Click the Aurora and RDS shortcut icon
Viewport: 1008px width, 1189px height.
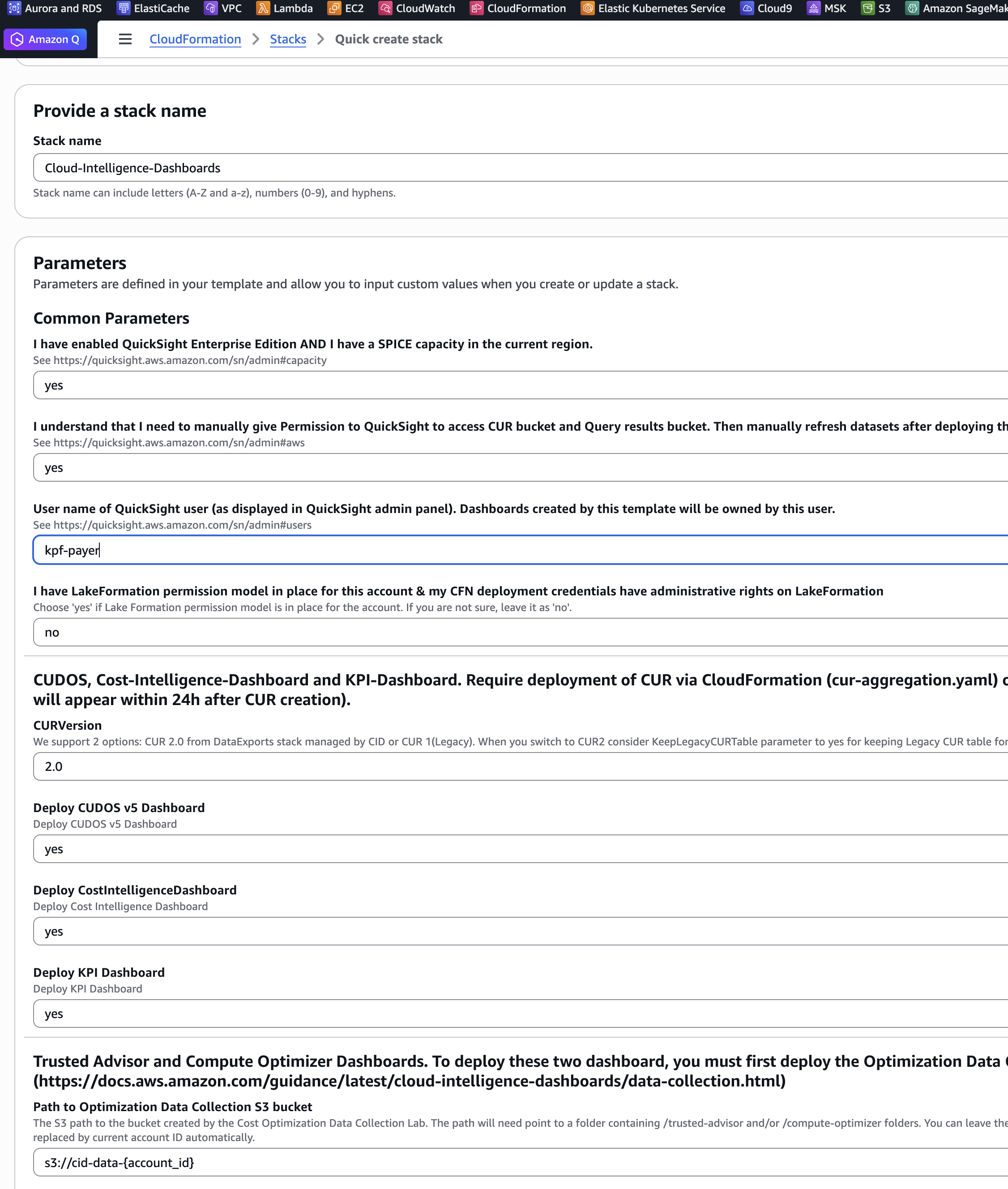14,8
